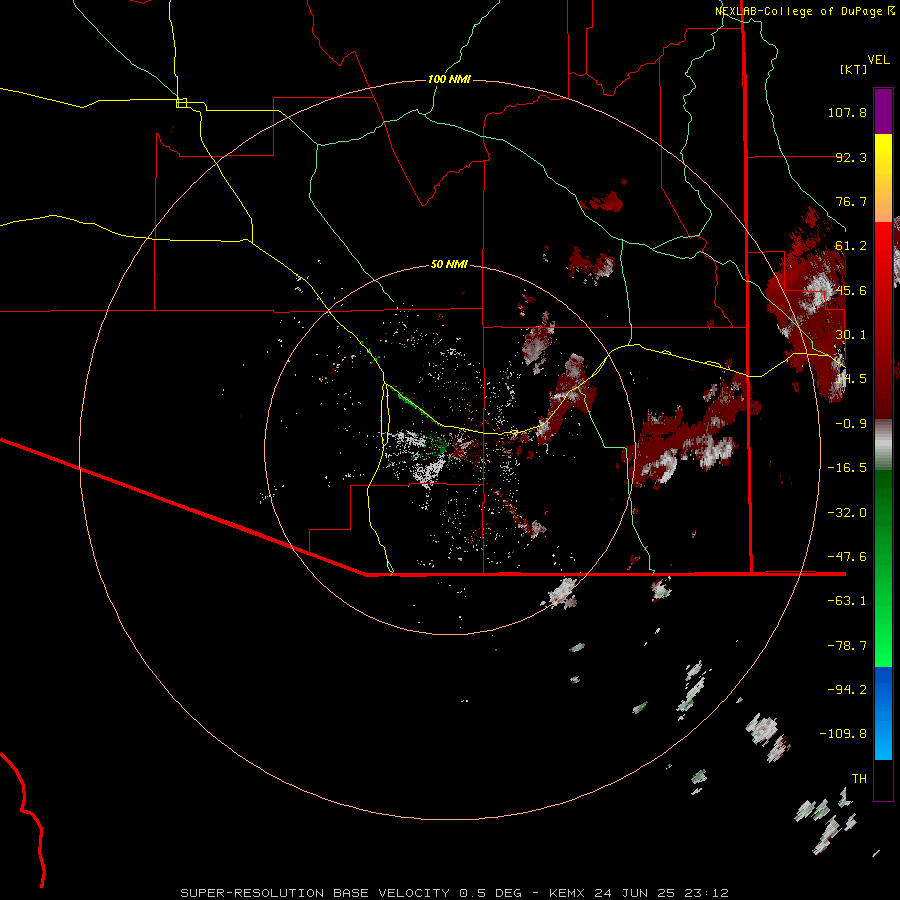Click the SUPER-RESOLUTION BASE VELOCITY caption text
Screen dimensions: 900x900
pos(315,893)
